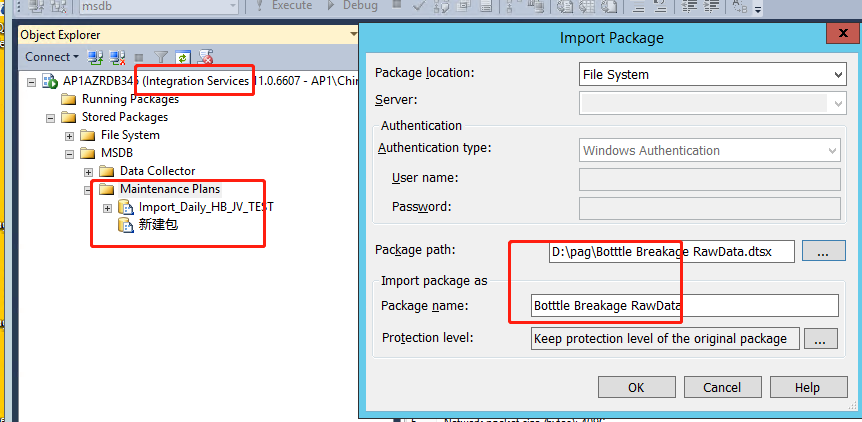Click the Uncomment lines icon
862x422 pixels.
[660, 5]
